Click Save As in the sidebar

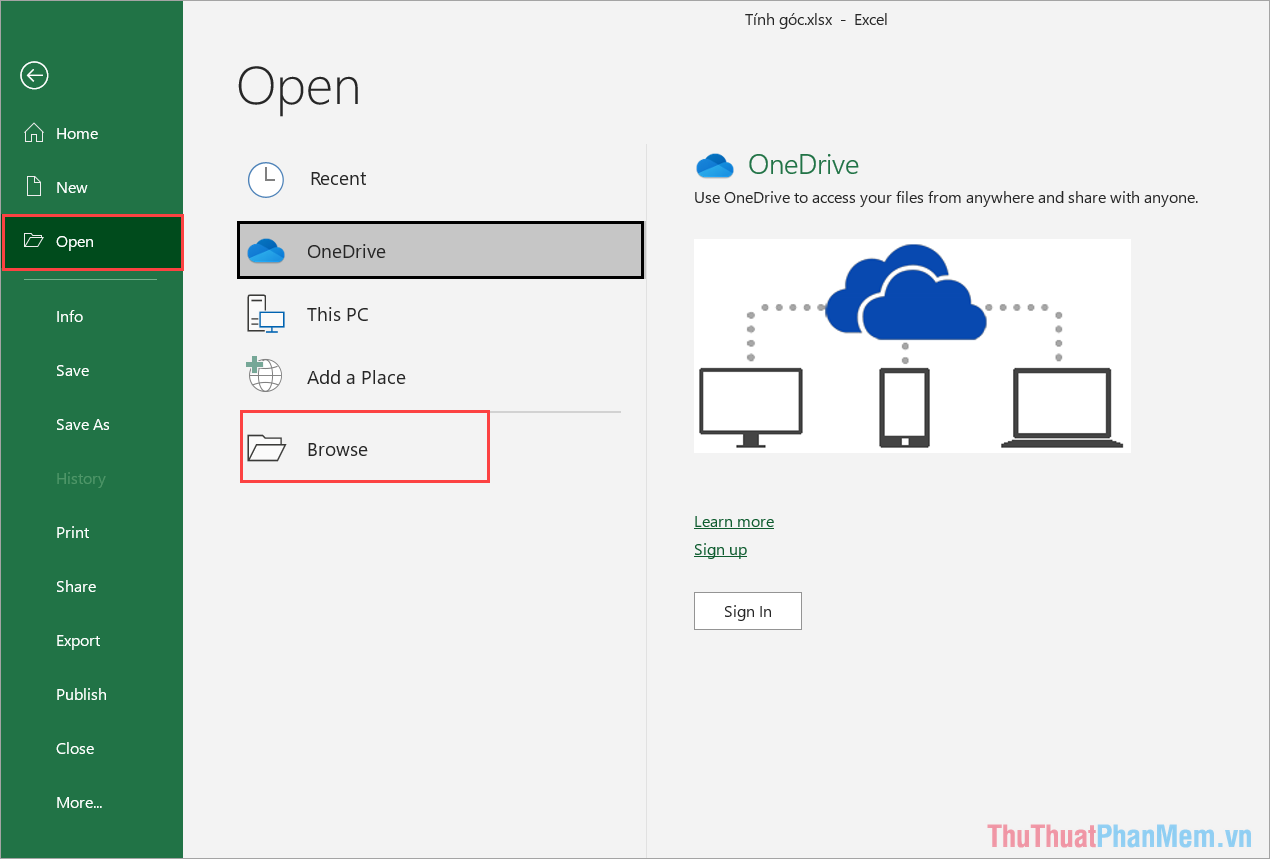tap(83, 424)
